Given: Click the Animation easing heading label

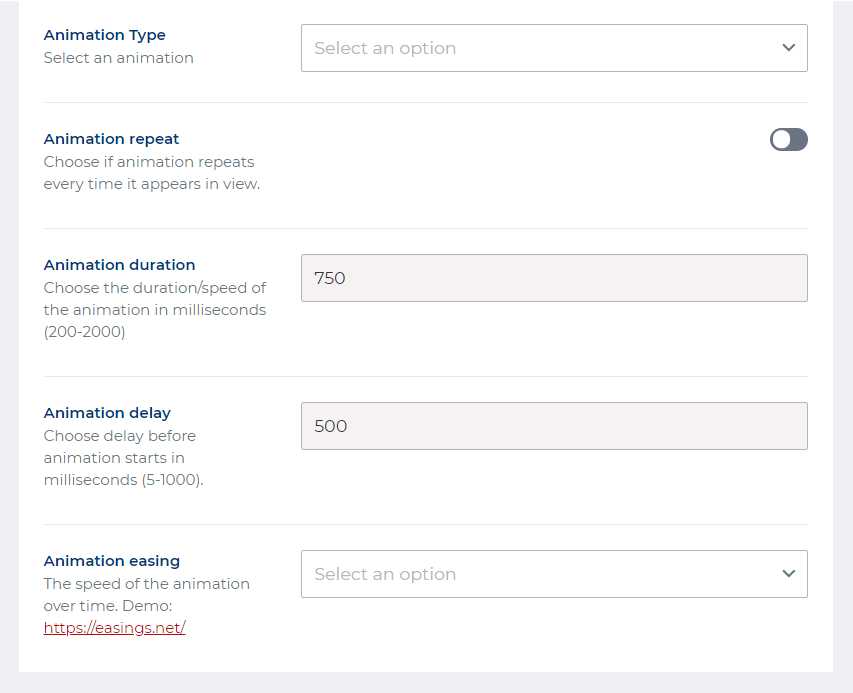Looking at the screenshot, I should pyautogui.click(x=112, y=561).
